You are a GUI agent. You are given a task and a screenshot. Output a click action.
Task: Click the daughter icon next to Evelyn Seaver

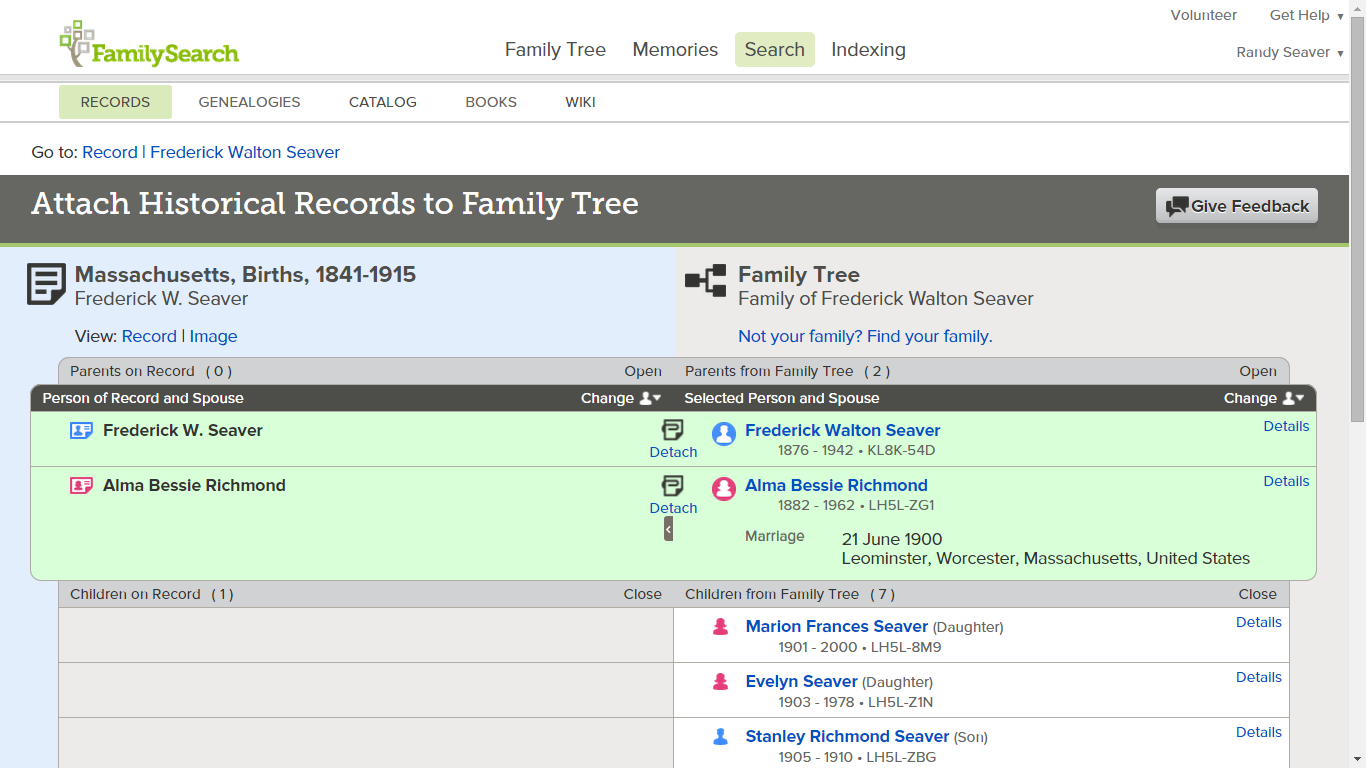pos(720,682)
